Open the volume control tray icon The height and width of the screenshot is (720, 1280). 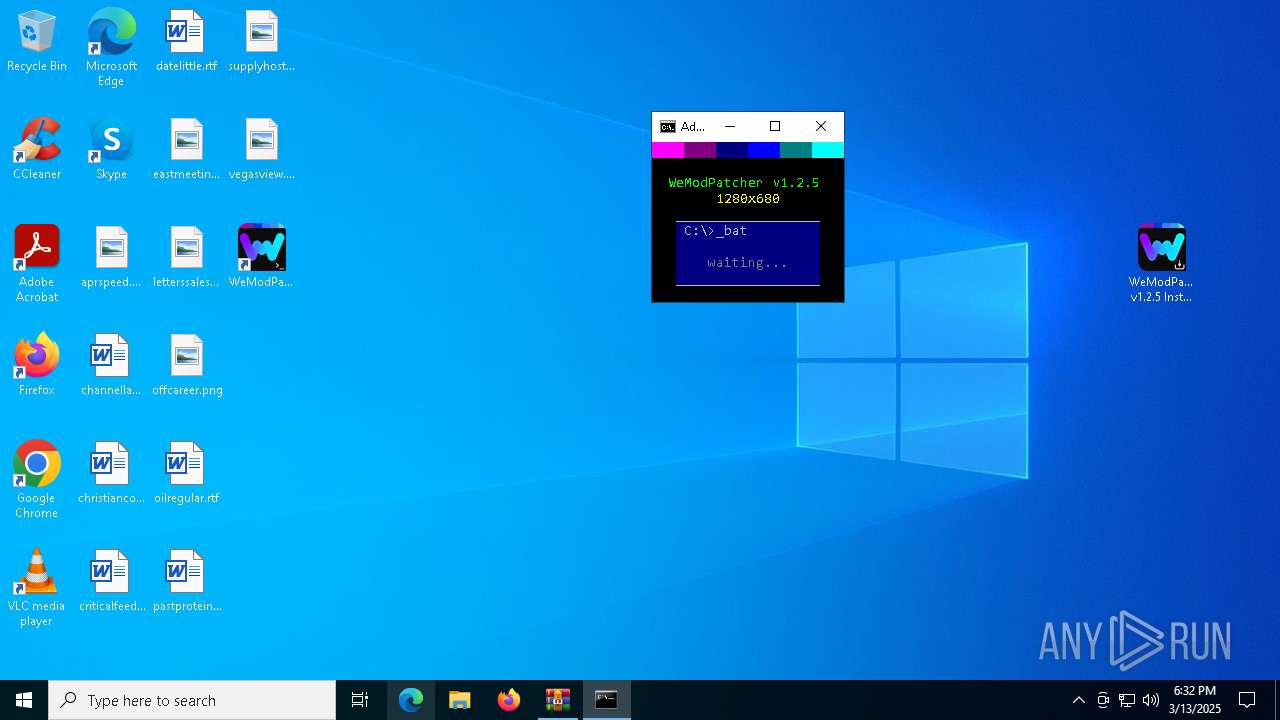coord(1151,700)
